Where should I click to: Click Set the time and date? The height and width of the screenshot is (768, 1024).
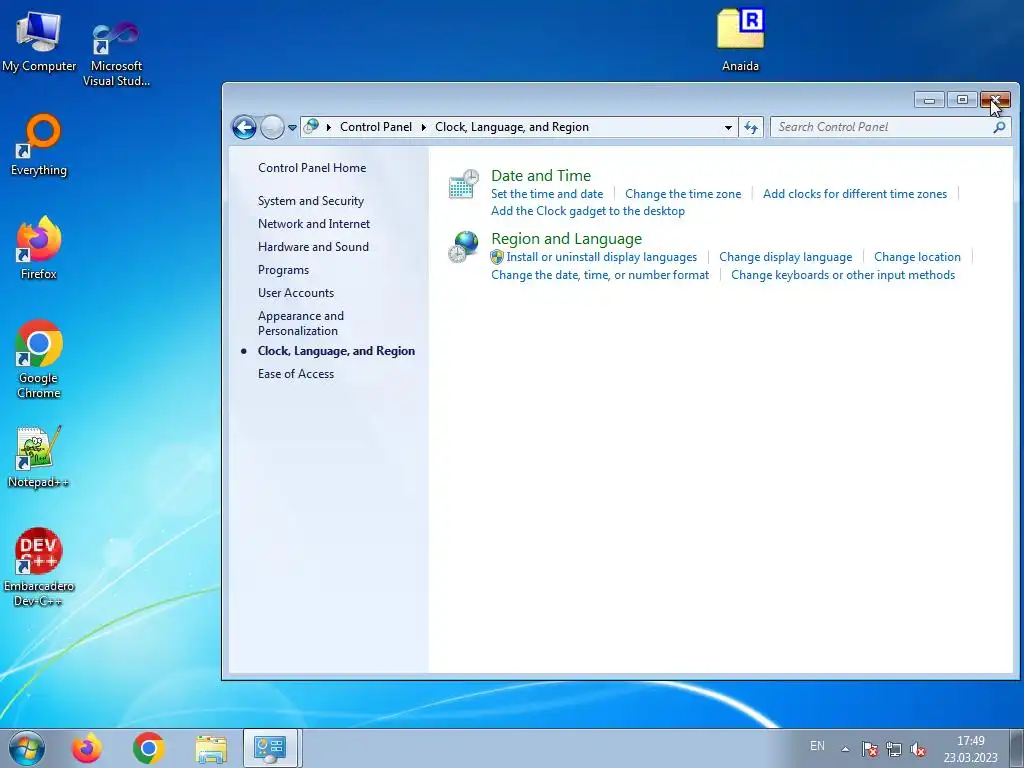click(x=547, y=194)
